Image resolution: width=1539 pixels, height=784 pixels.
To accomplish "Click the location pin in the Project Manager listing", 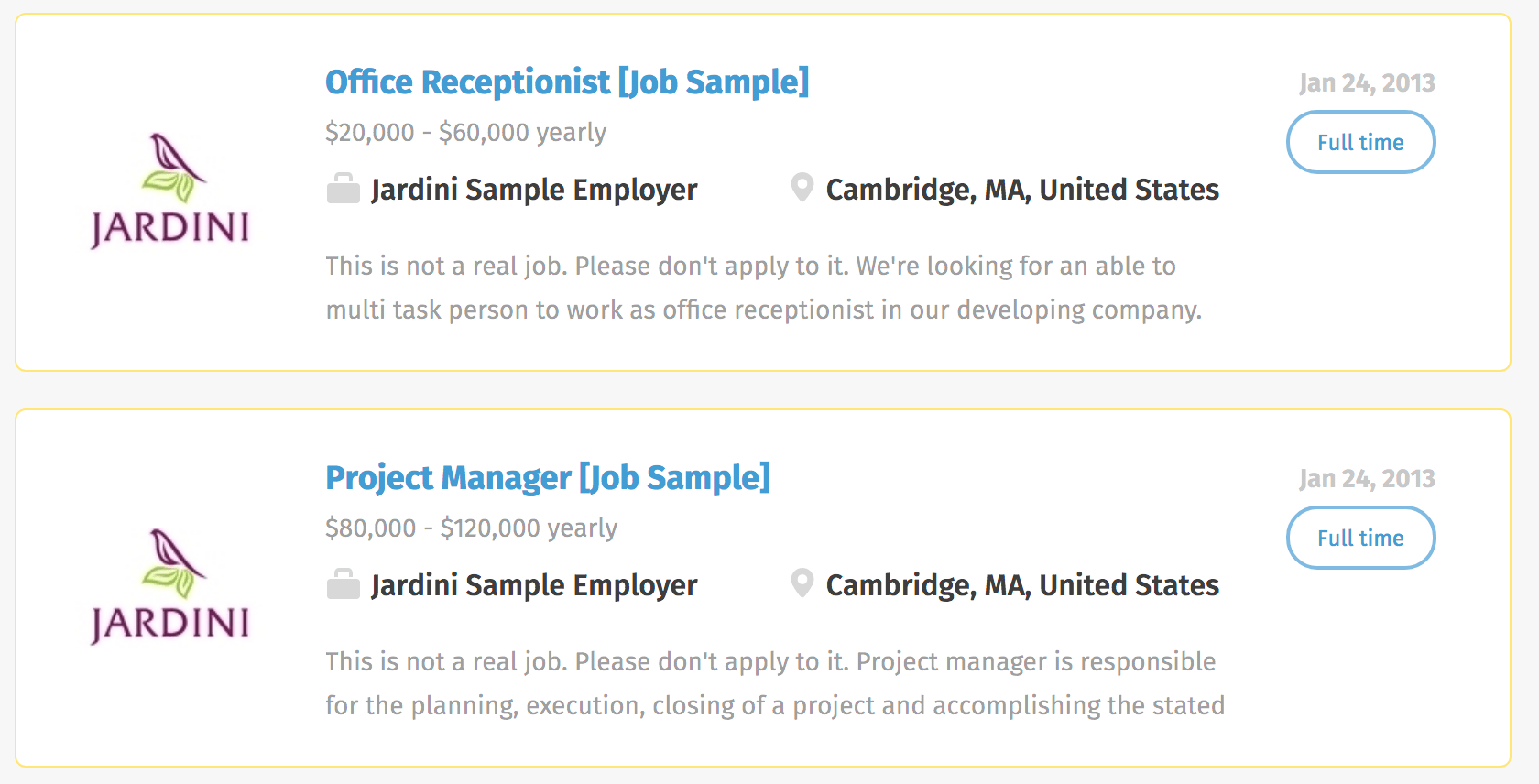I will (802, 583).
